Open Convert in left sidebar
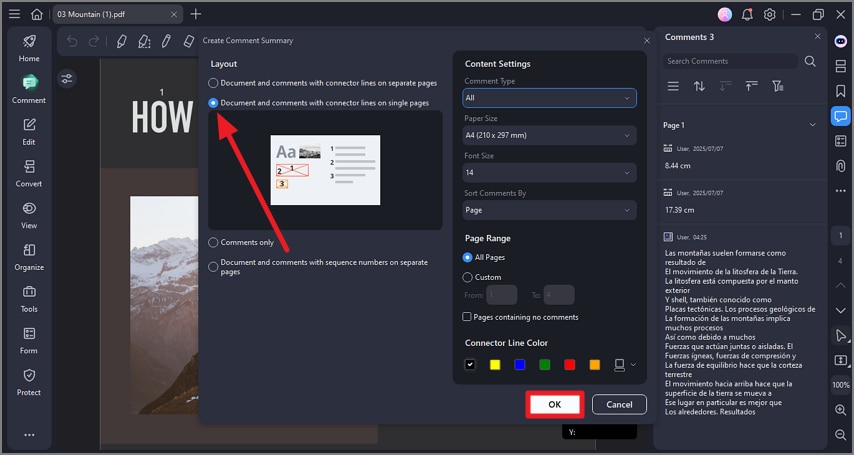 [x=29, y=173]
